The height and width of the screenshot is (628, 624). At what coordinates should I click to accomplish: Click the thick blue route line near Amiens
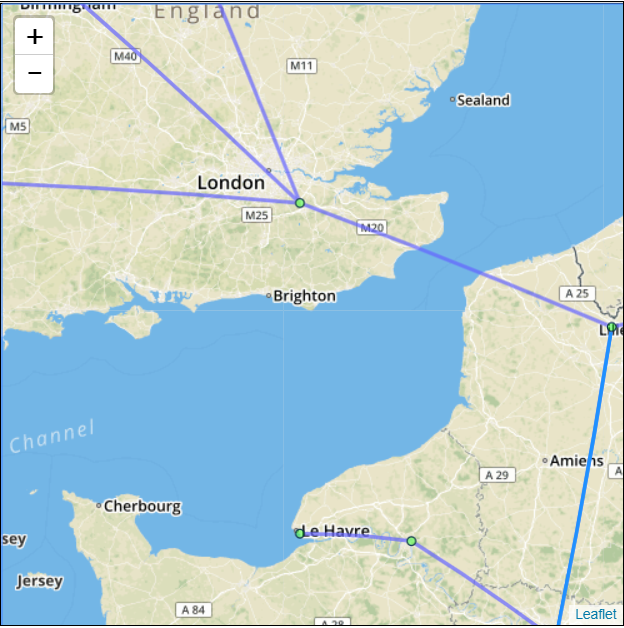pyautogui.click(x=586, y=473)
